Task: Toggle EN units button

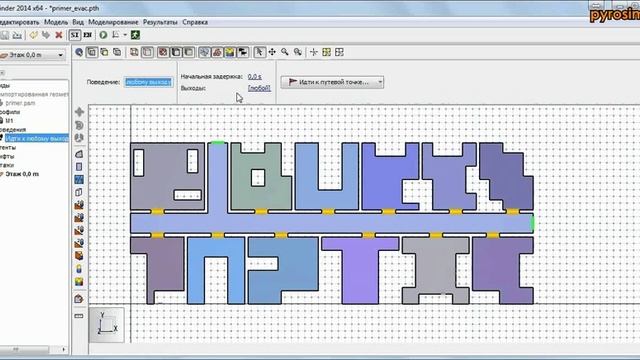Action: pyautogui.click(x=87, y=35)
